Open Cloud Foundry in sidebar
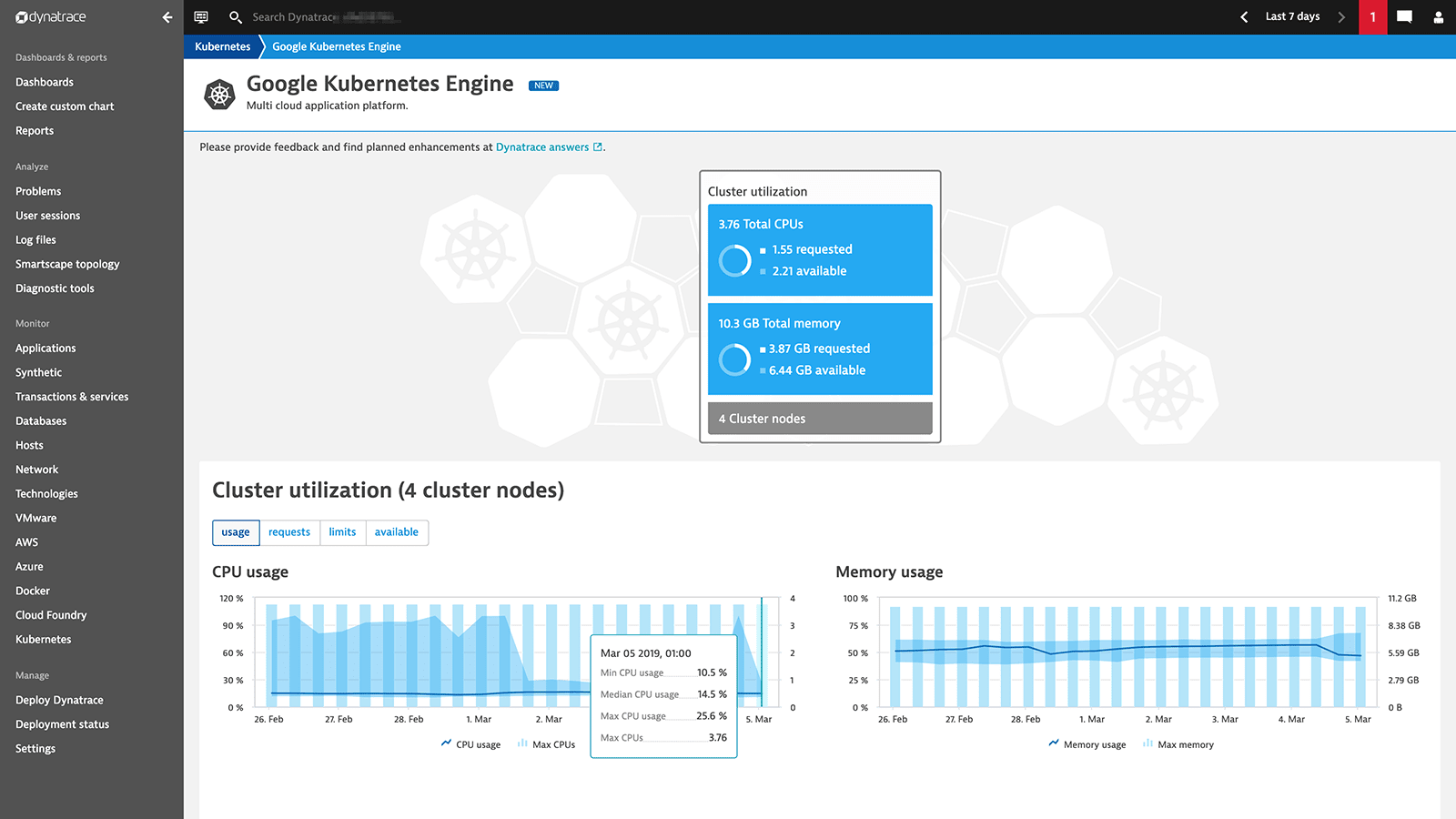The image size is (1456, 819). 51,615
